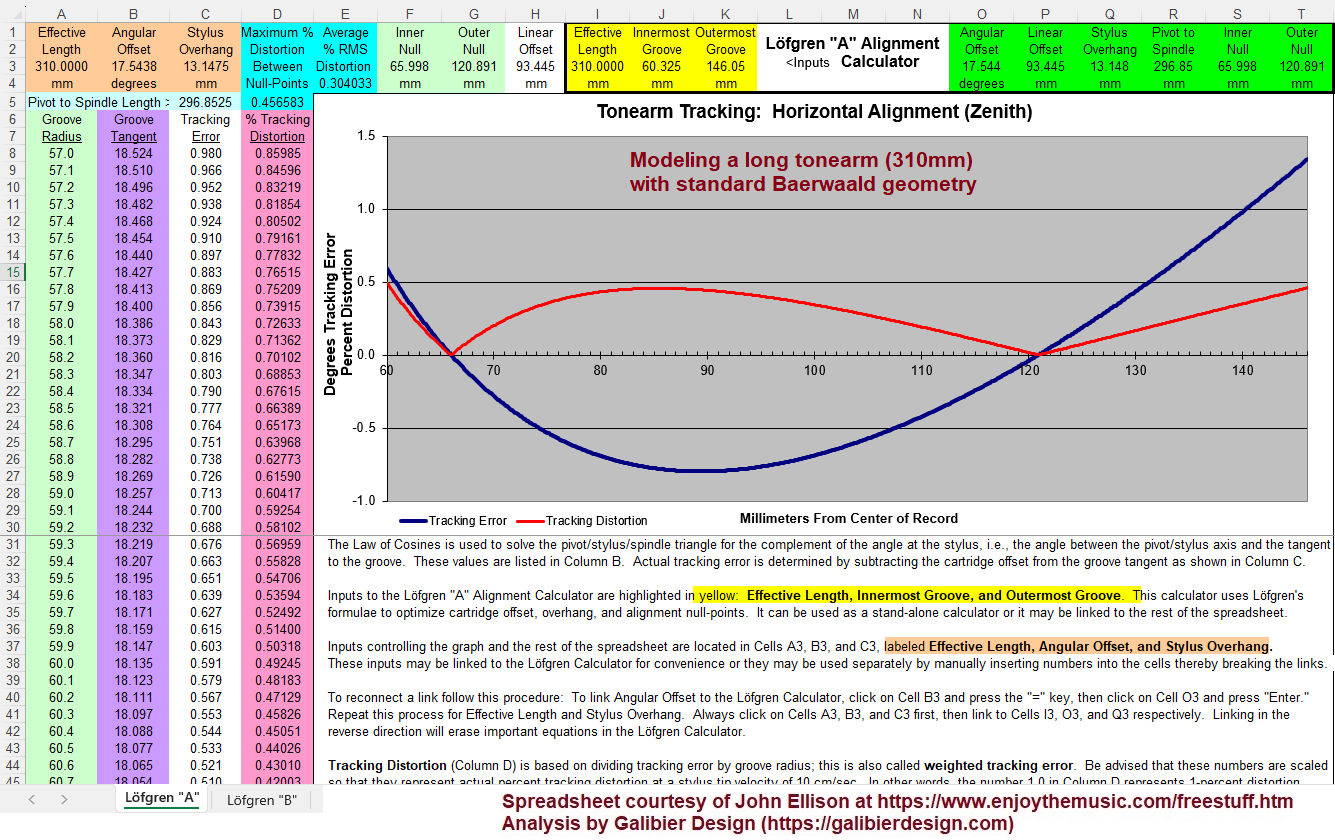Click the "Modeling a long tonearm" chart annotation
Image resolution: width=1335 pixels, height=840 pixels.
802,172
